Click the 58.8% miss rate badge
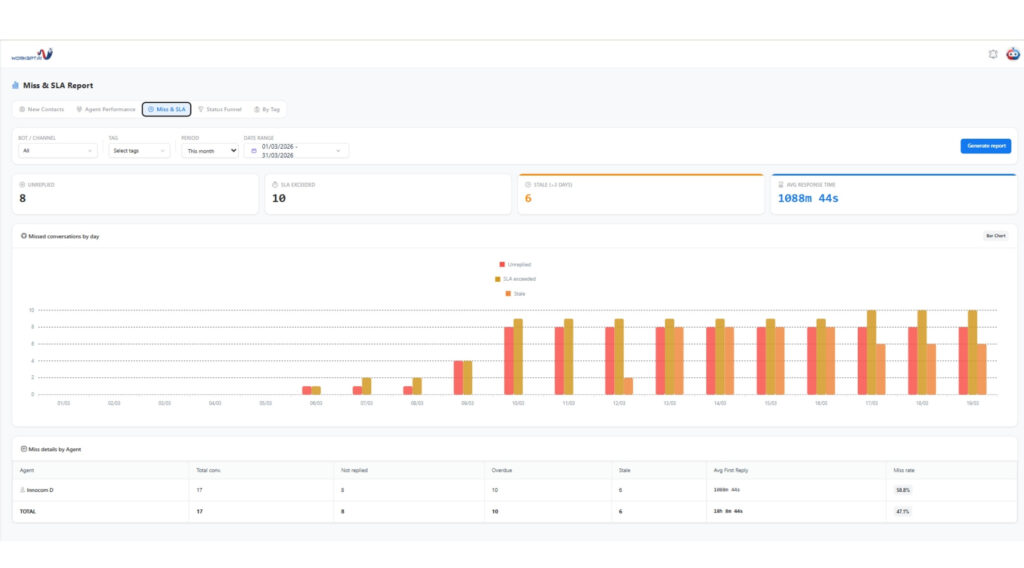 pyautogui.click(x=903, y=490)
